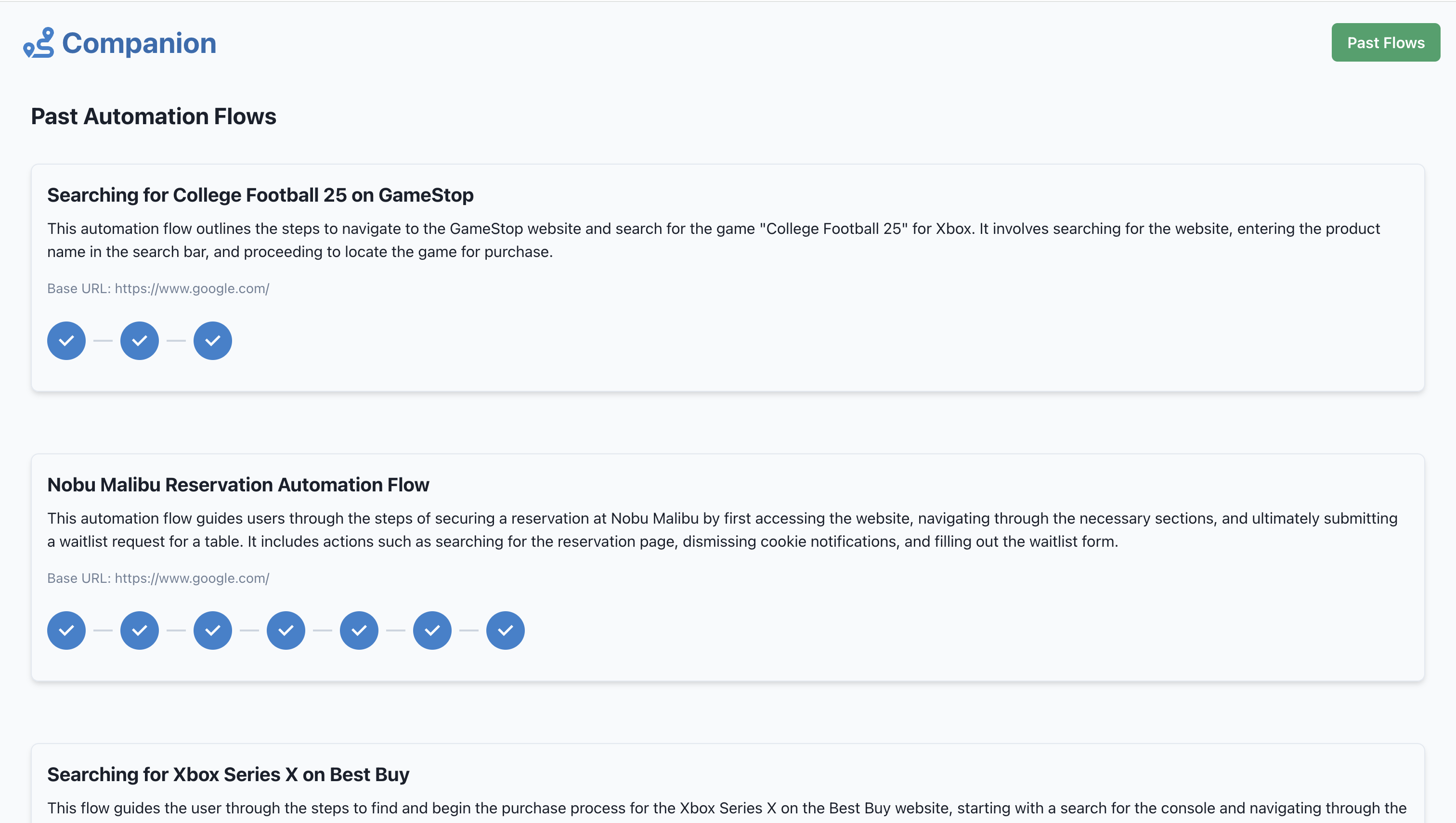The image size is (1456, 823).
Task: Open the Nobu Malibu Reservation Automation Flow title
Action: coord(238,485)
